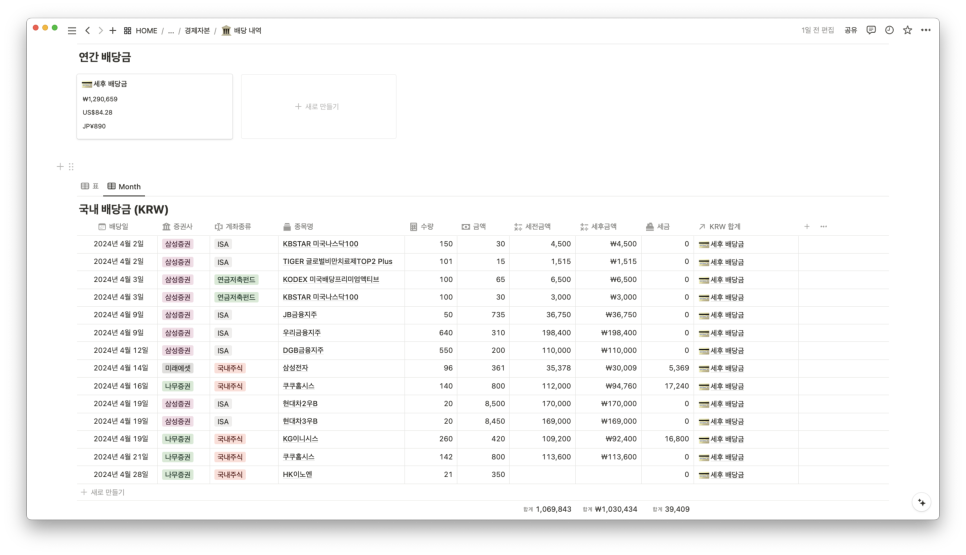Click the block drag handle dots
This screenshot has height=555, width=966.
[x=71, y=166]
